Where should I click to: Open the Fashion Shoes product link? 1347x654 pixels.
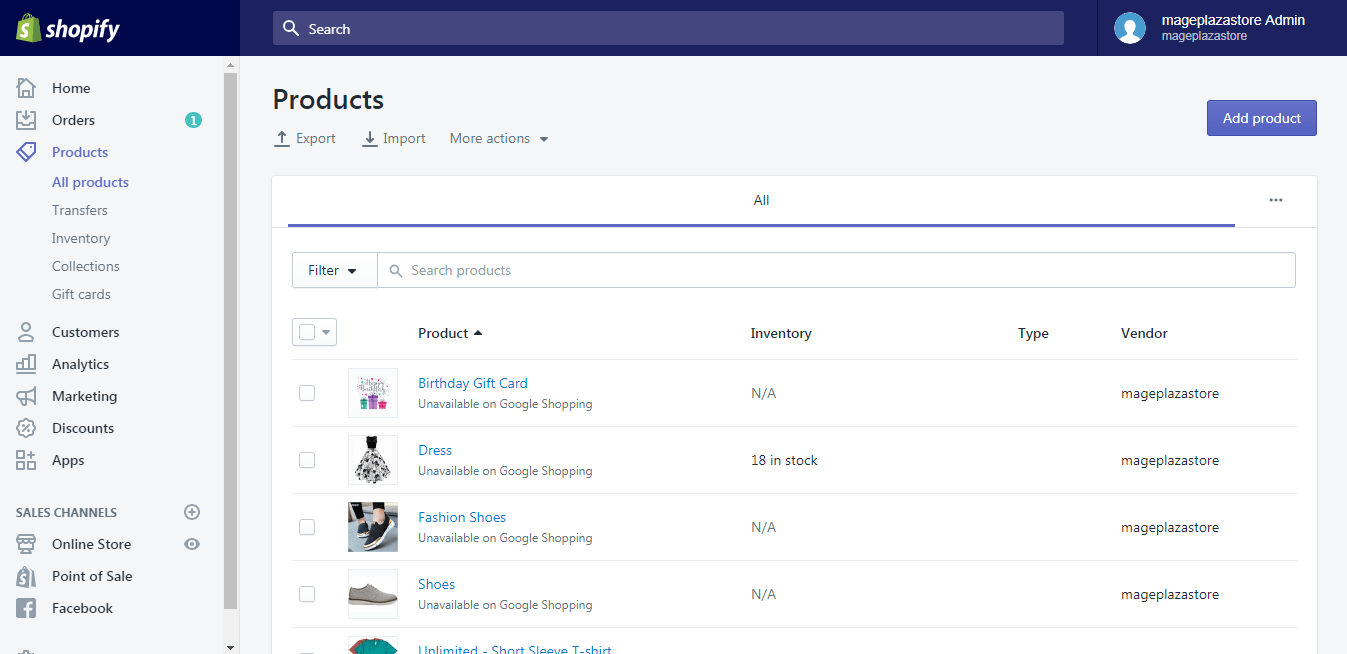coord(461,516)
